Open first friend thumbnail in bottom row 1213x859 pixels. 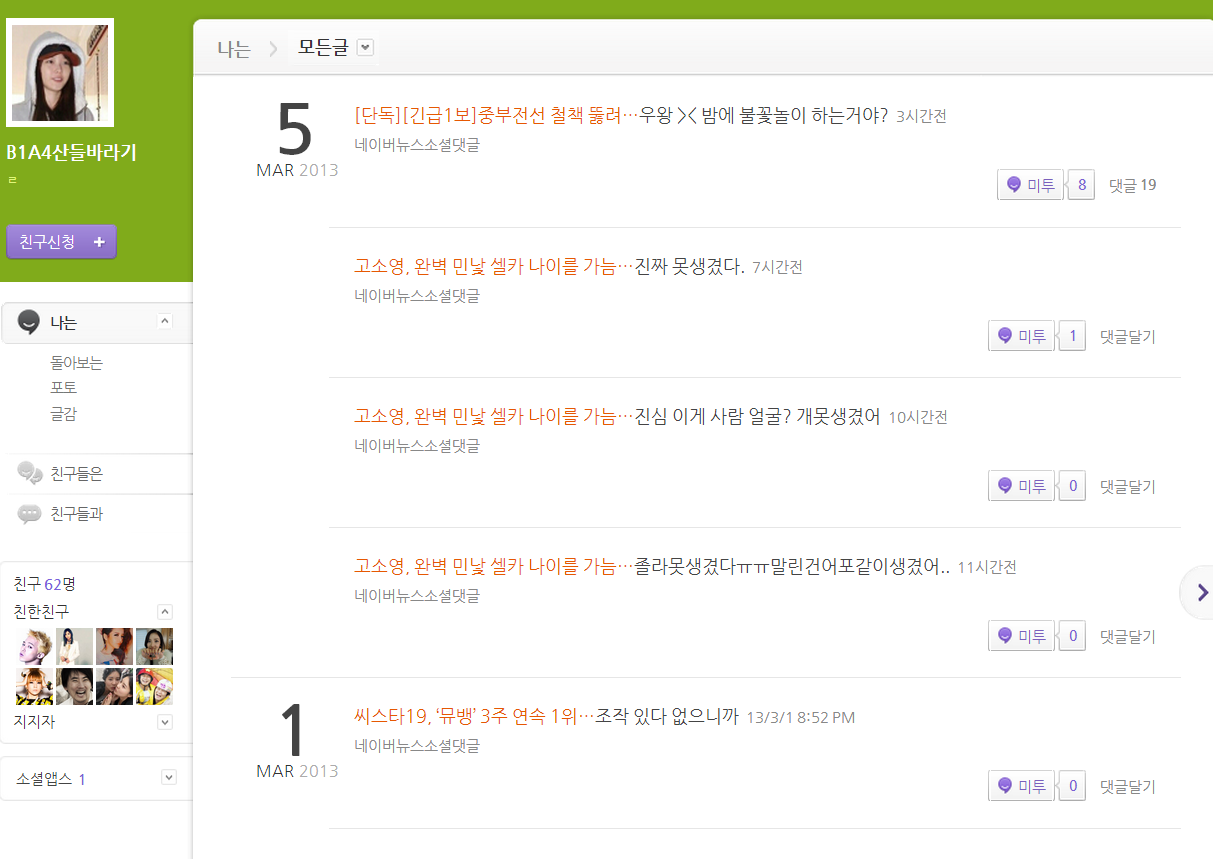tap(35, 686)
